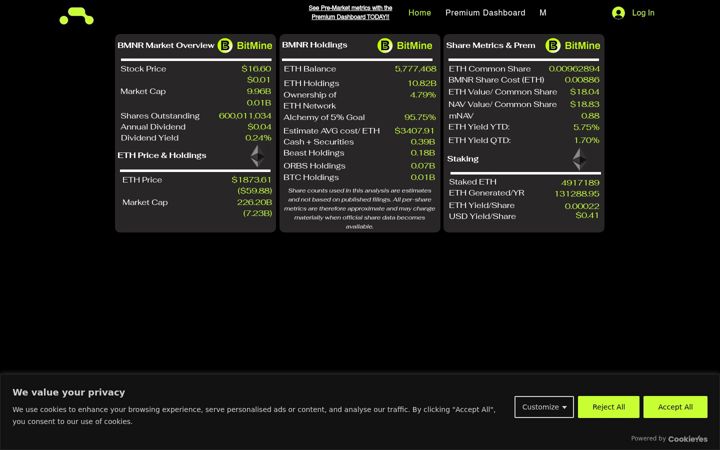This screenshot has height=450, width=720.
Task: Click the ETH Value/Common Share value $18.04
Action: 585,92
